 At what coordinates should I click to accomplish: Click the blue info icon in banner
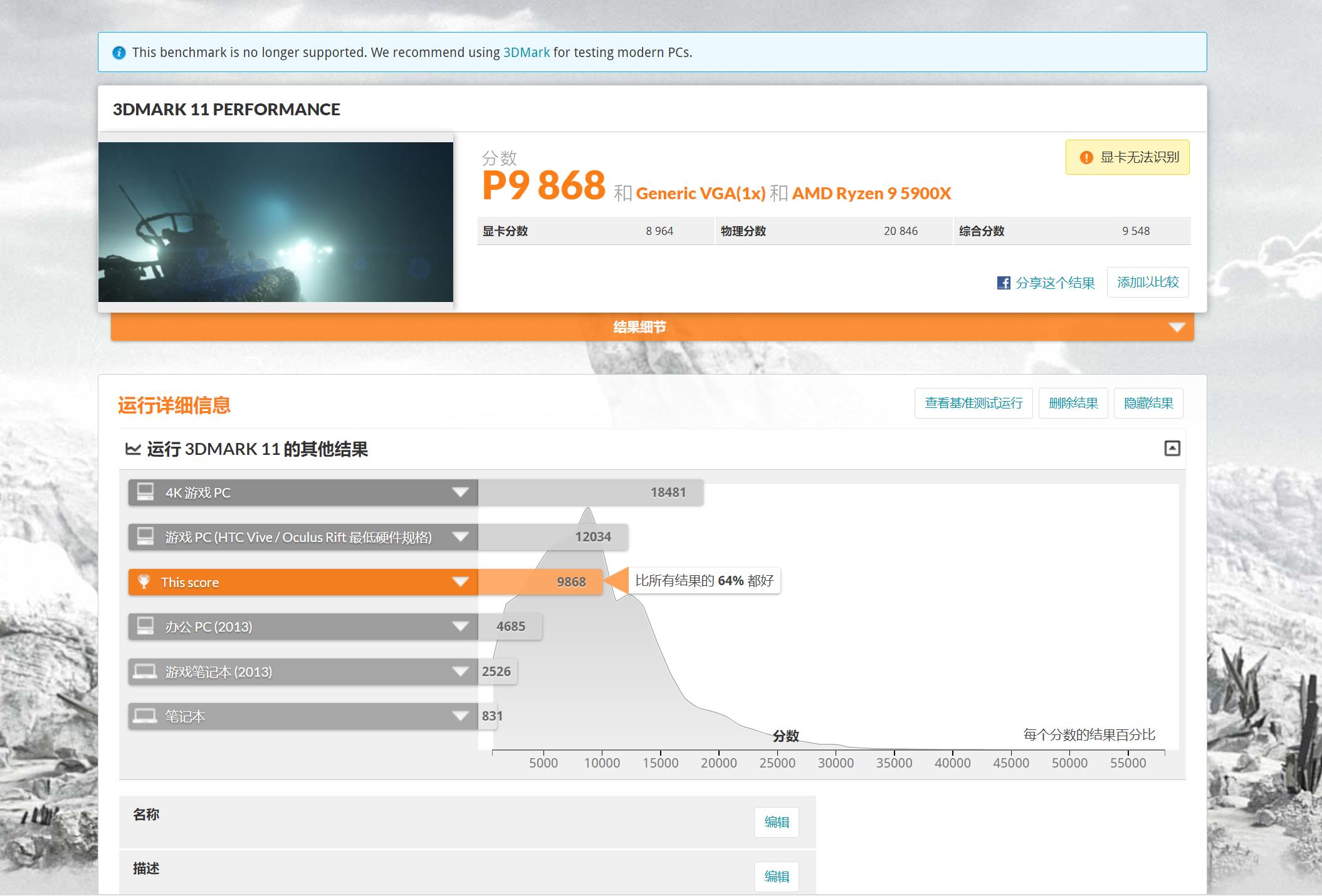(118, 53)
